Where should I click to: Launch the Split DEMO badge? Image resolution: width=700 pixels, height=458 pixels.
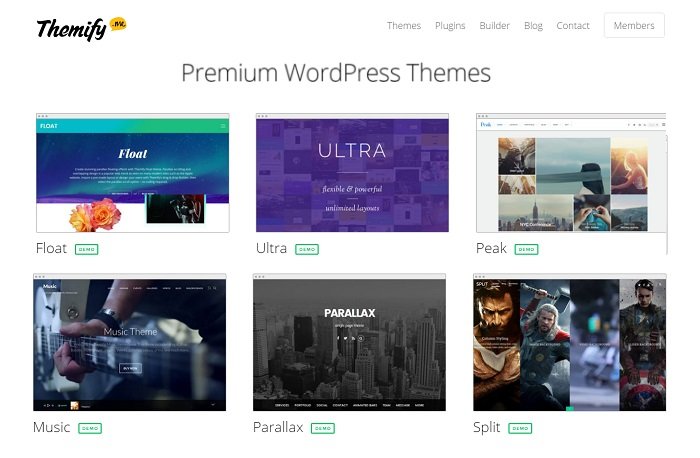(x=520, y=429)
